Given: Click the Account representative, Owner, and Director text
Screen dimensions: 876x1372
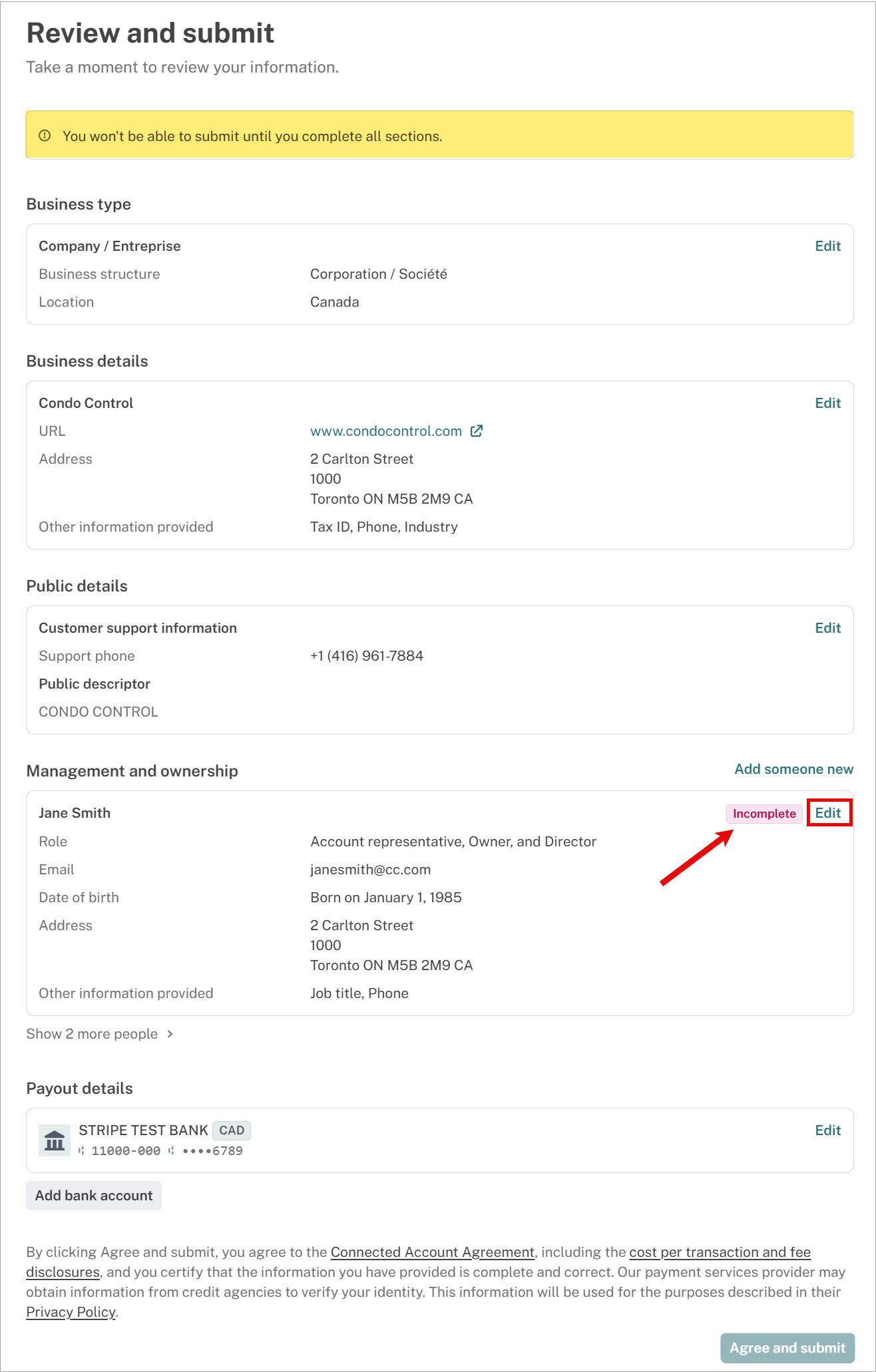Looking at the screenshot, I should point(453,842).
